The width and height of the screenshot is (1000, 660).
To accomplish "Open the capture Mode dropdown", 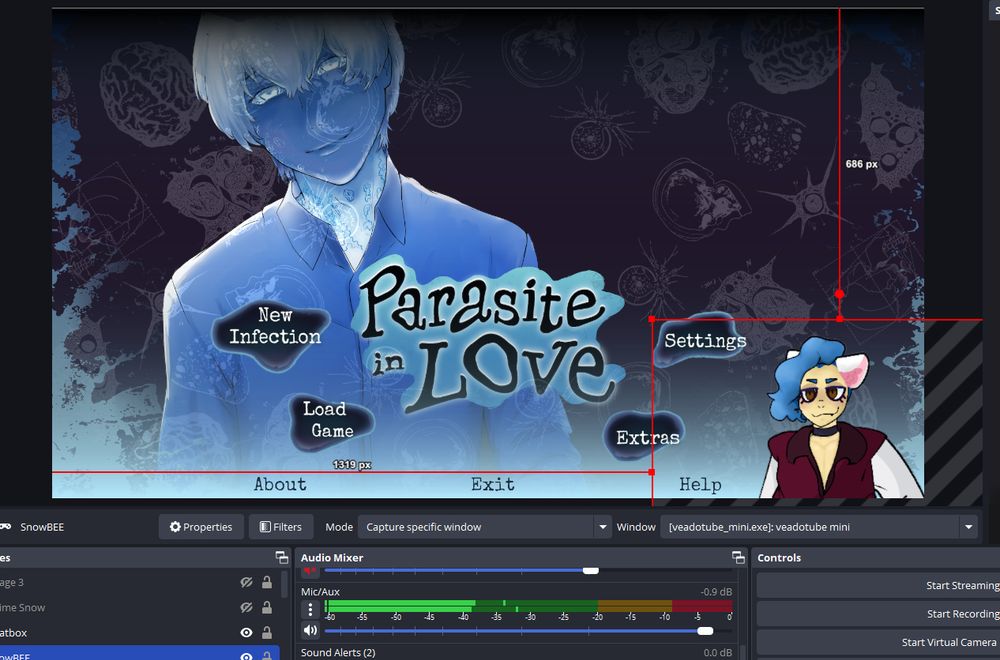I will point(484,527).
